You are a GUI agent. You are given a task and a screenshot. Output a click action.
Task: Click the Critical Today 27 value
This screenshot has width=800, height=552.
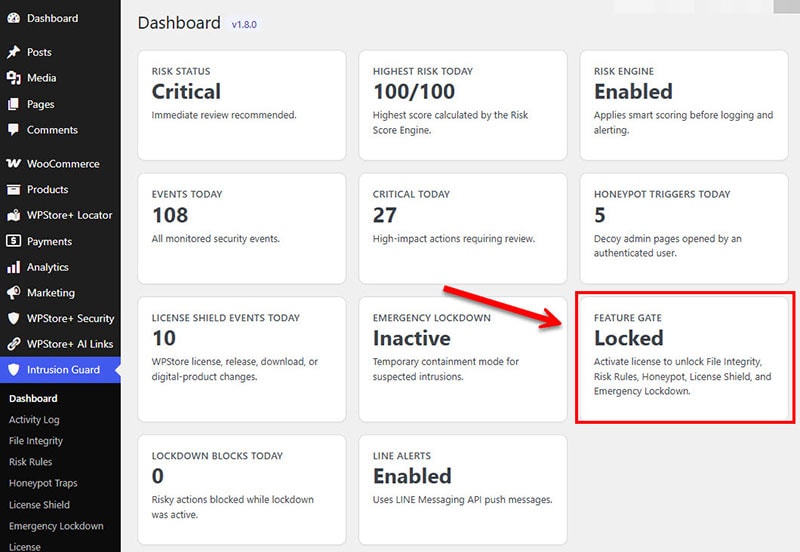coord(385,215)
